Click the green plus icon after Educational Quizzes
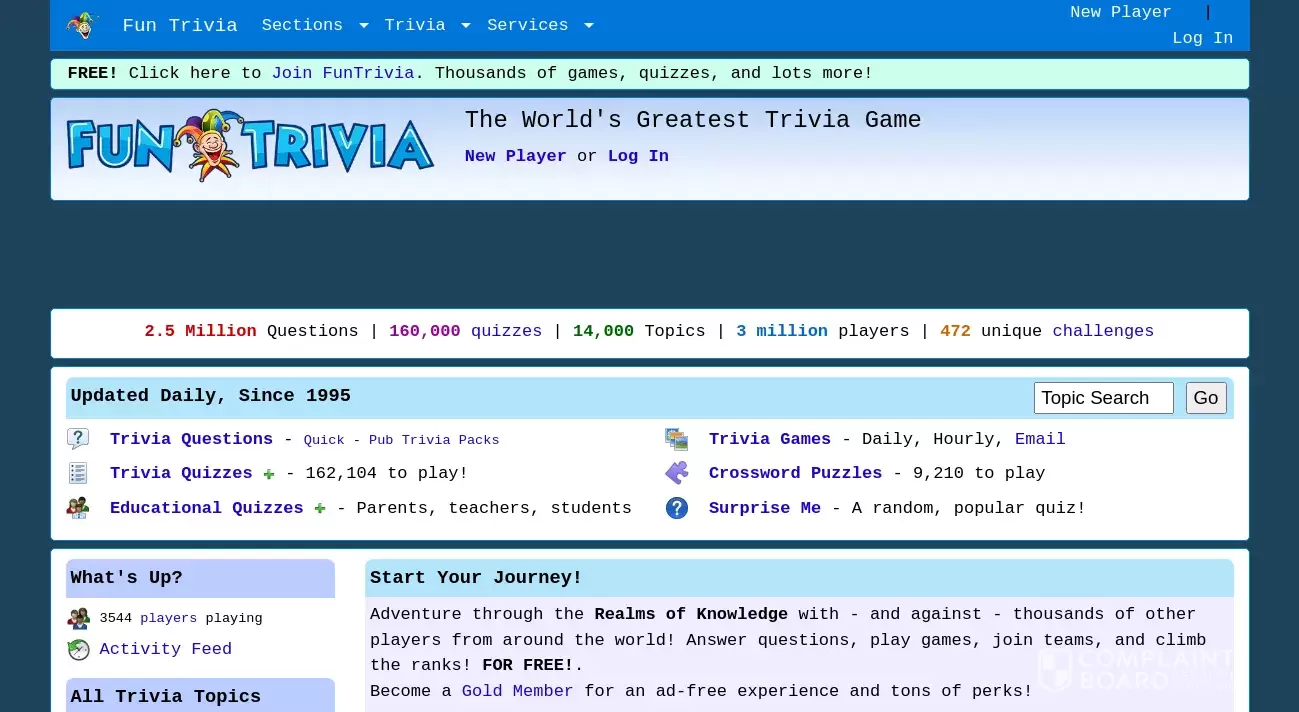Image resolution: width=1299 pixels, height=712 pixels. tap(320, 509)
